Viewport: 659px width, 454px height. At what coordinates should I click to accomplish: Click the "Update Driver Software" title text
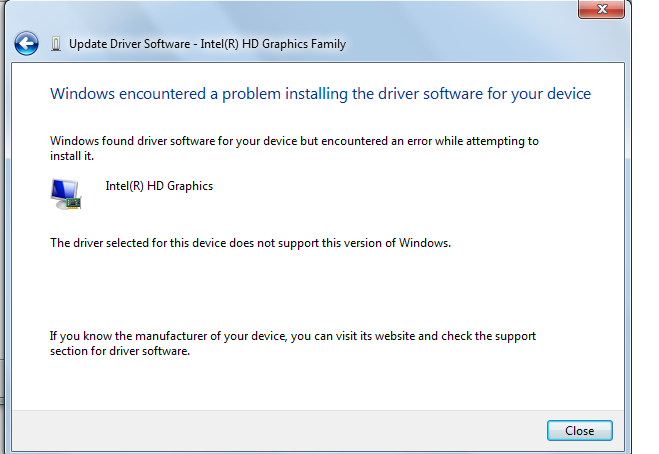(x=127, y=44)
